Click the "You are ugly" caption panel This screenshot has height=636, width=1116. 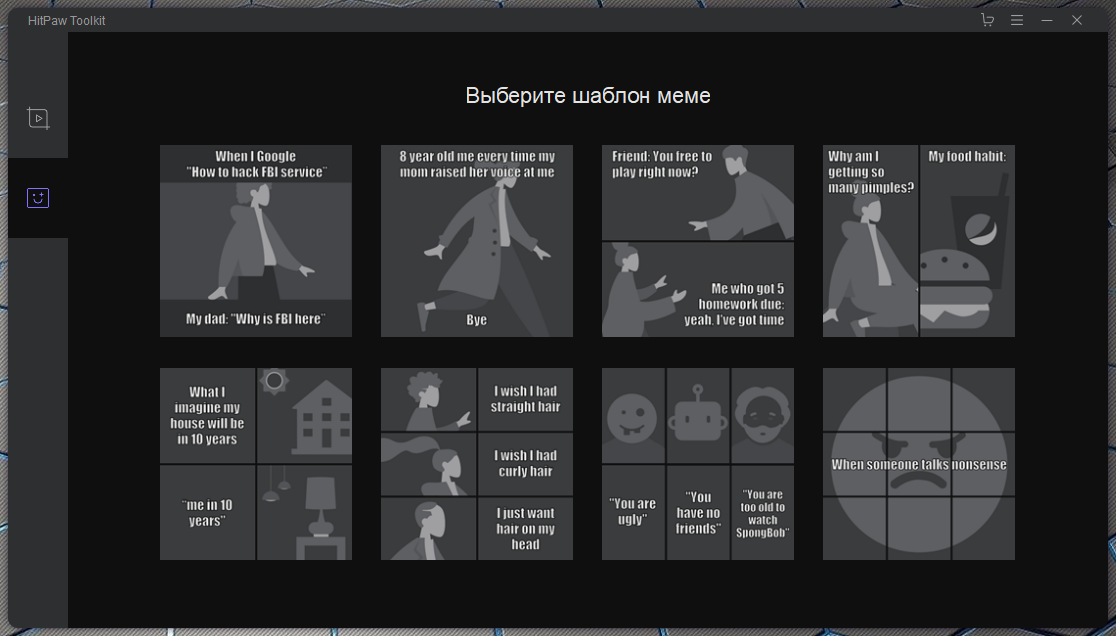point(633,512)
